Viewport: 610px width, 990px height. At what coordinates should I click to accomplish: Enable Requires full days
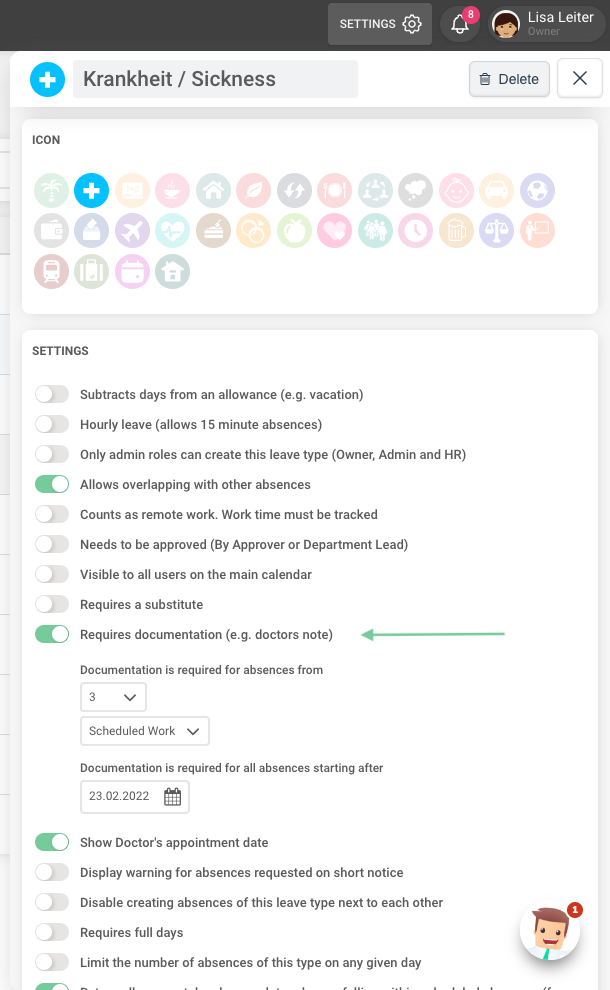52,932
